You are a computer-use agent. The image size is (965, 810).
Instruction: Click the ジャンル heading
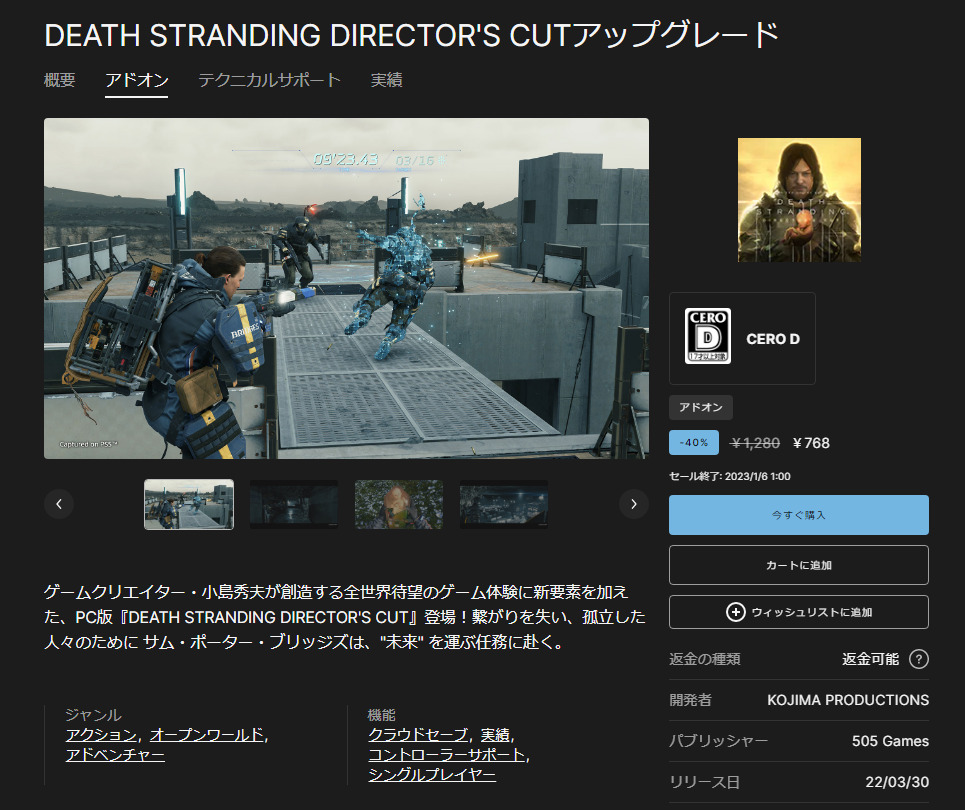click(94, 715)
